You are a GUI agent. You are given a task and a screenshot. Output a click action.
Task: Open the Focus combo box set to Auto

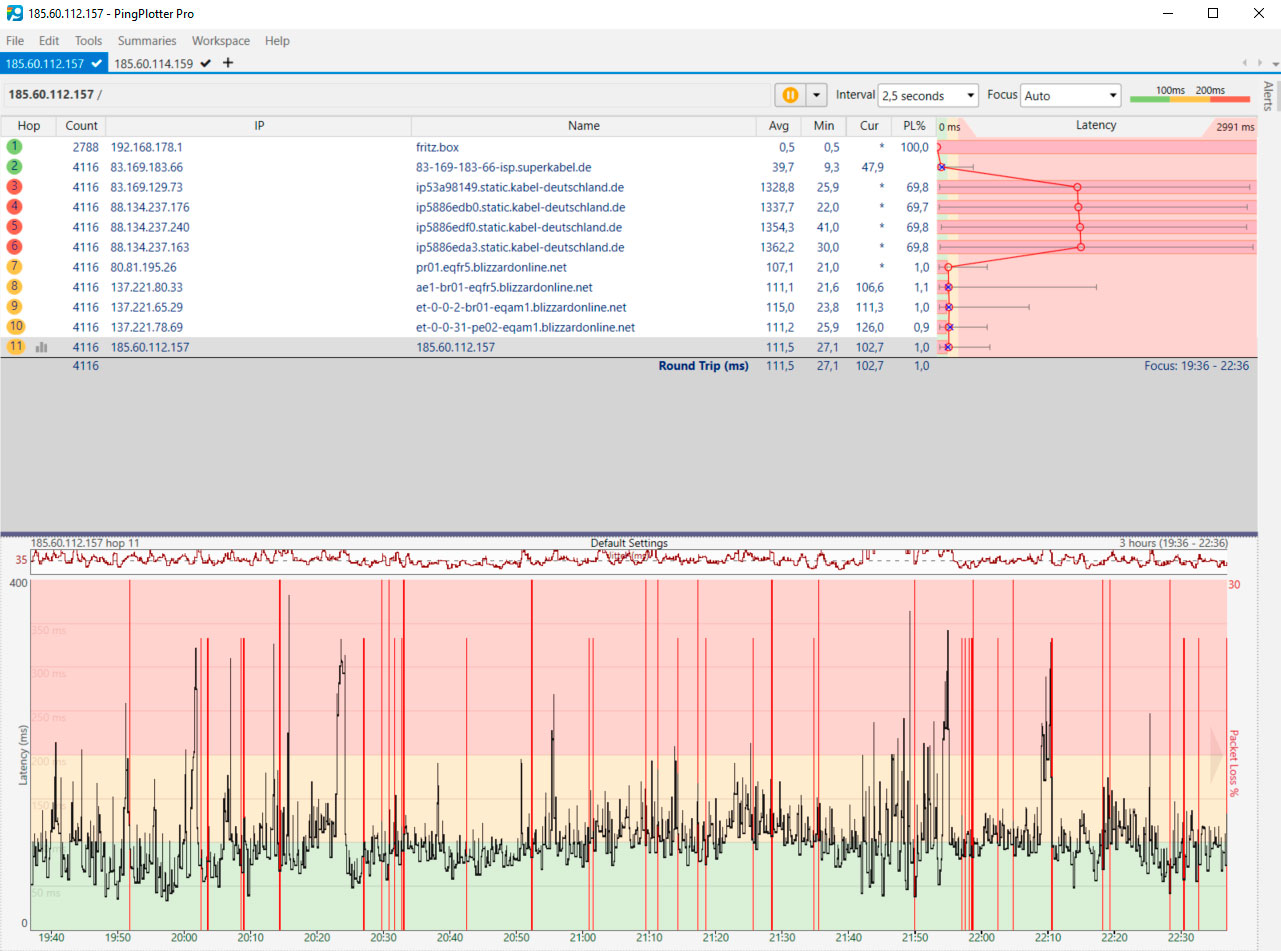[x=1071, y=96]
